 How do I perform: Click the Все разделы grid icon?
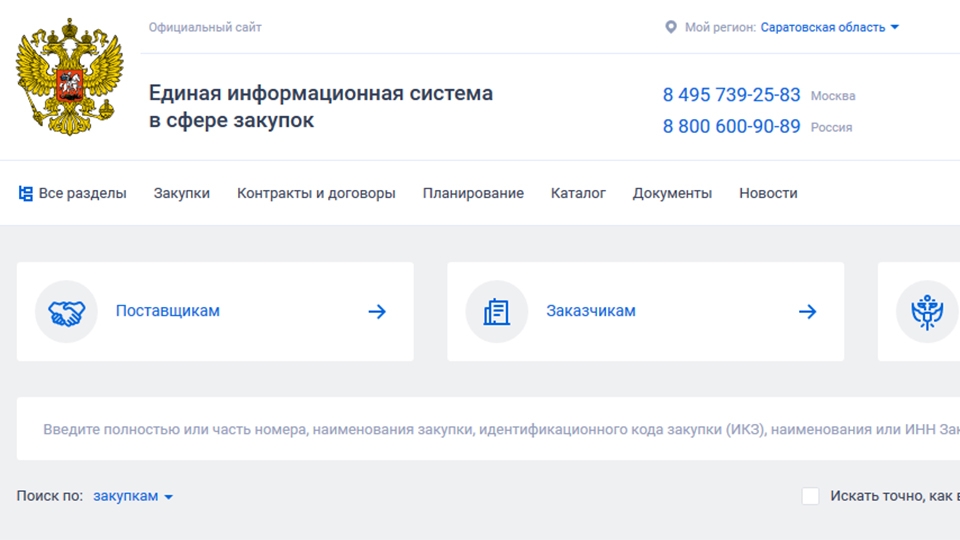click(x=26, y=193)
